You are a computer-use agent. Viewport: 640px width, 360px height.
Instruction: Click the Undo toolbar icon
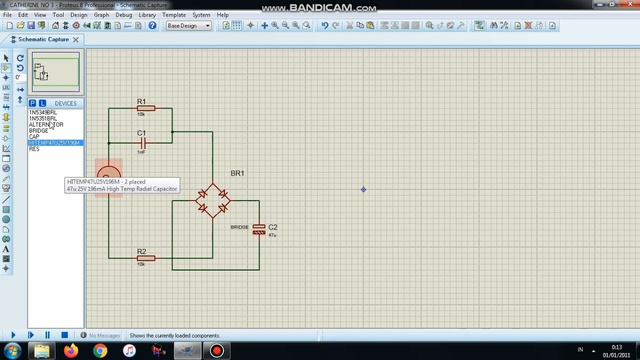pos(325,25)
